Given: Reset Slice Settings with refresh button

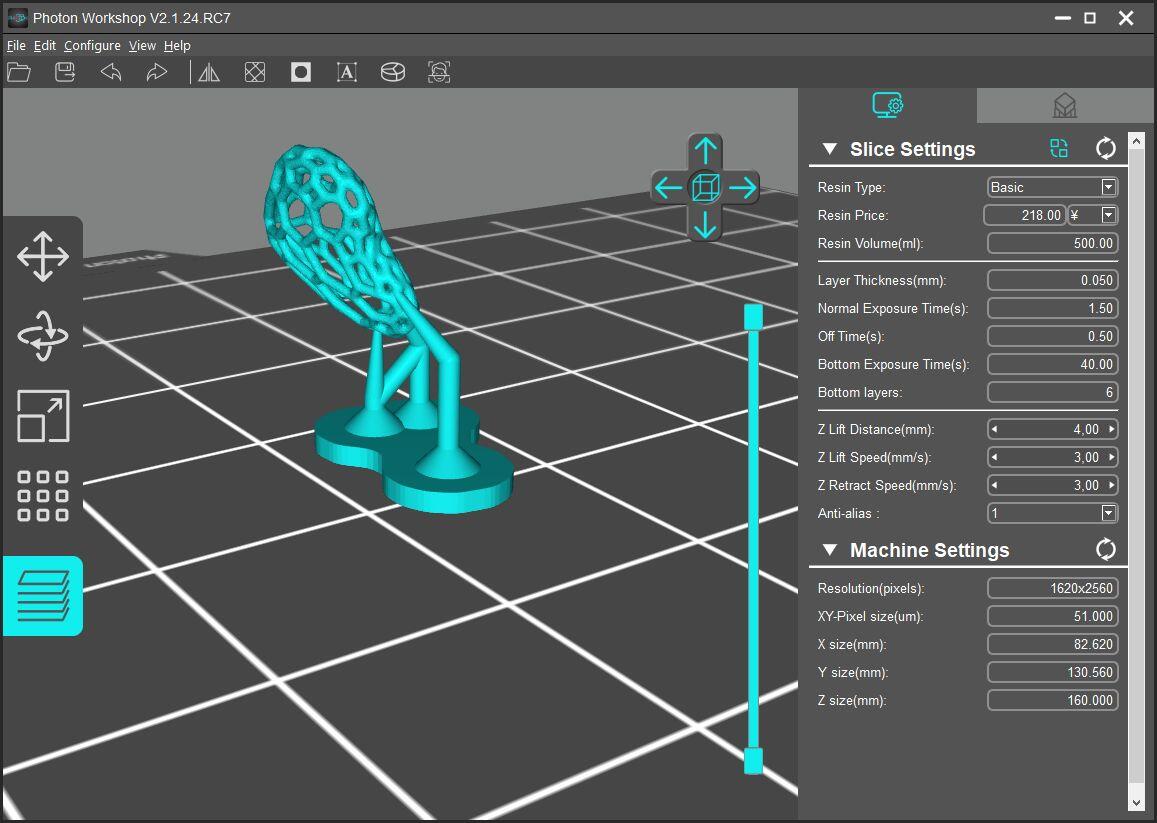Looking at the screenshot, I should coord(1105,149).
